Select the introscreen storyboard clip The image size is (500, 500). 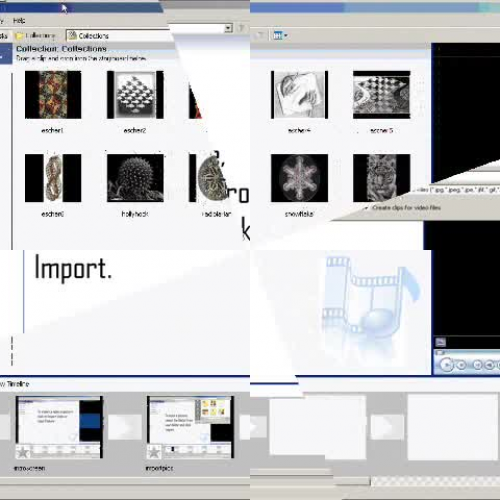pyautogui.click(x=59, y=427)
